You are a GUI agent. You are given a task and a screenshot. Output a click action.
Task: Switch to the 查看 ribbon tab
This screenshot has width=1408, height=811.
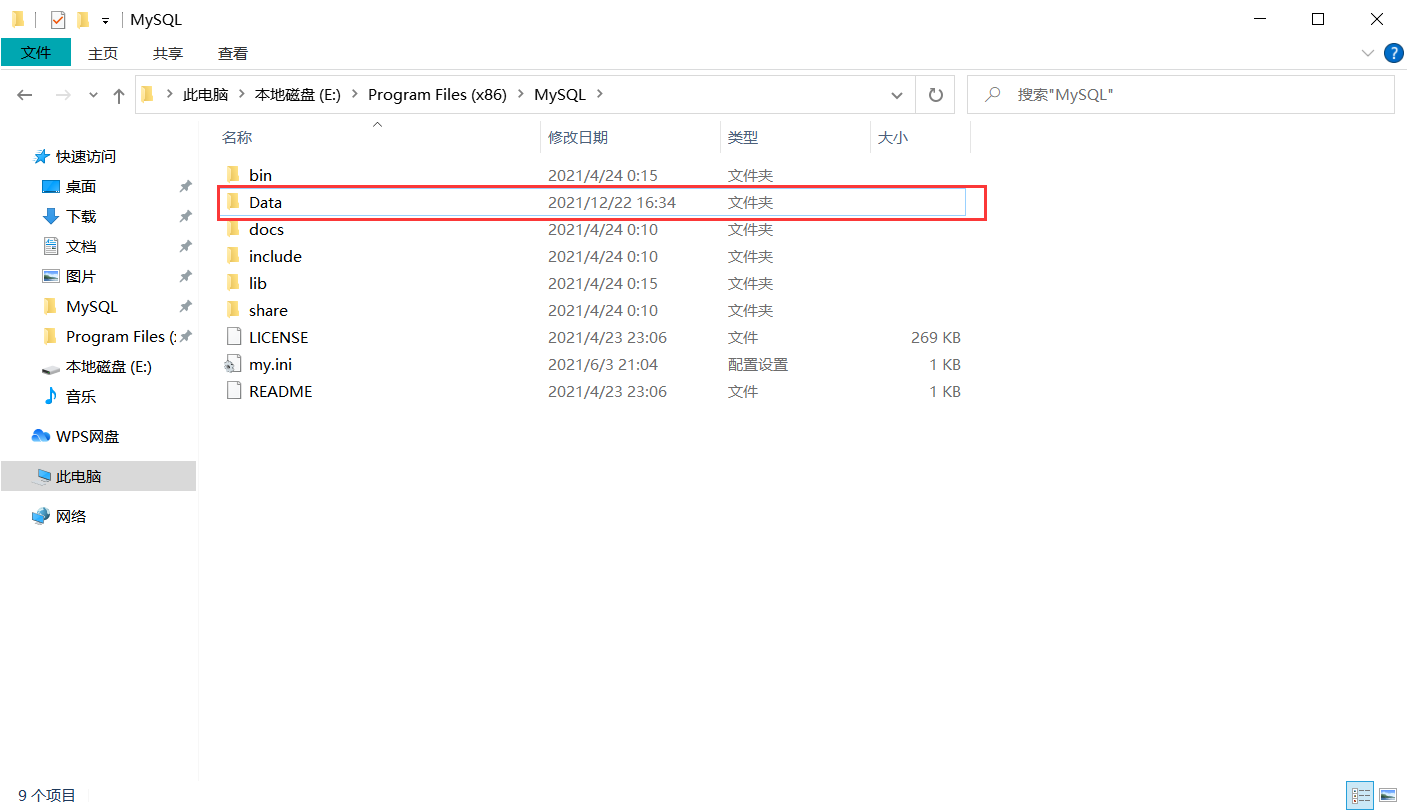pyautogui.click(x=232, y=53)
